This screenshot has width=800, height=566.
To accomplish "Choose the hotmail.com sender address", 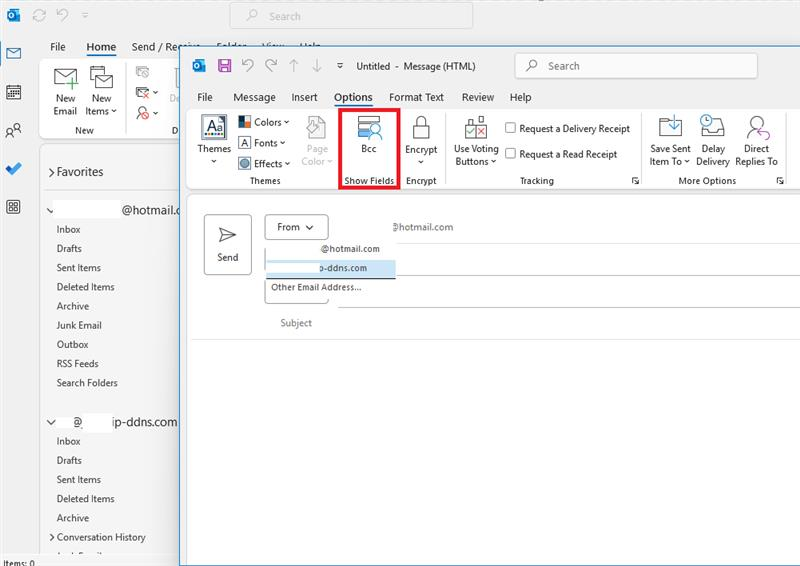I will pos(330,249).
